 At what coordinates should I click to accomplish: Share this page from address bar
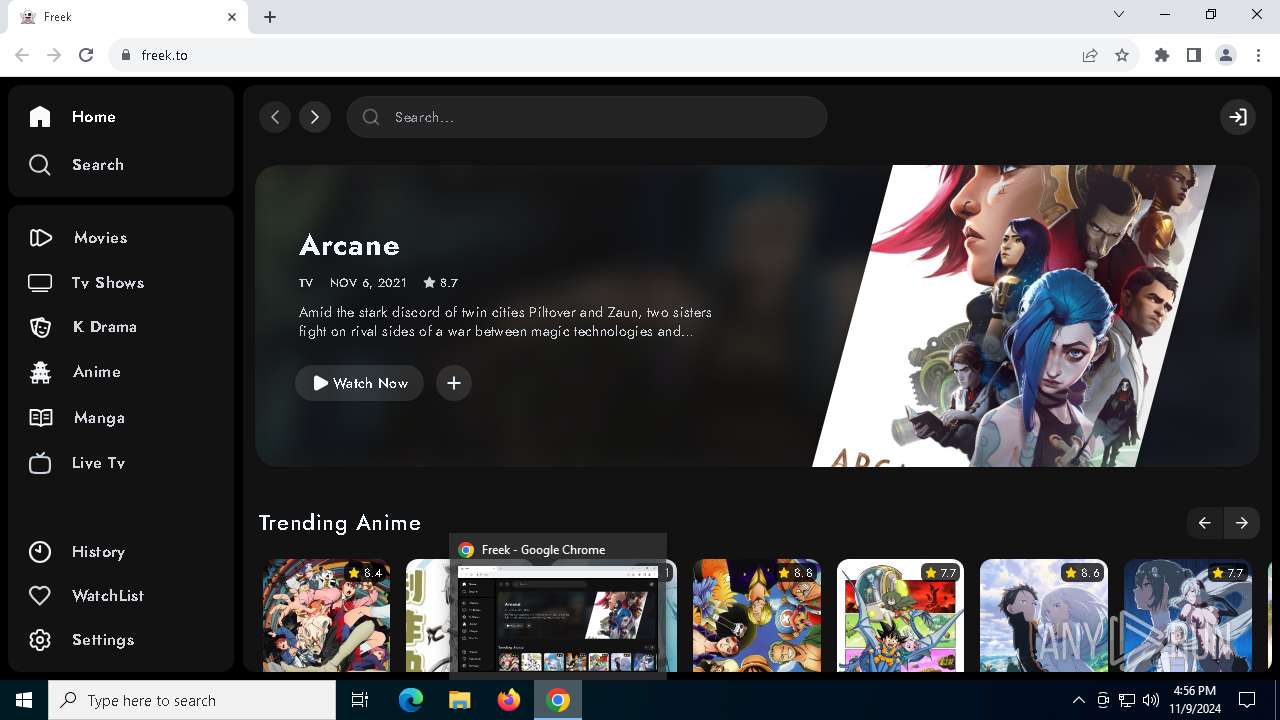click(1090, 55)
